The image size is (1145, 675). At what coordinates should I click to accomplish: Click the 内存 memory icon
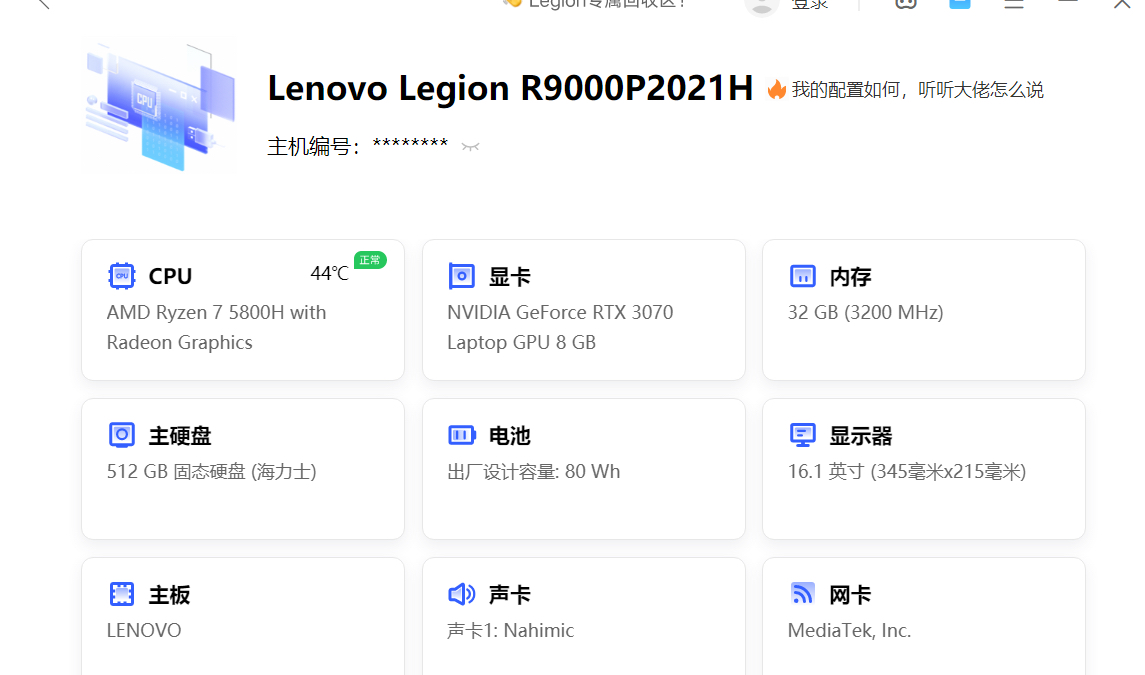coord(803,276)
